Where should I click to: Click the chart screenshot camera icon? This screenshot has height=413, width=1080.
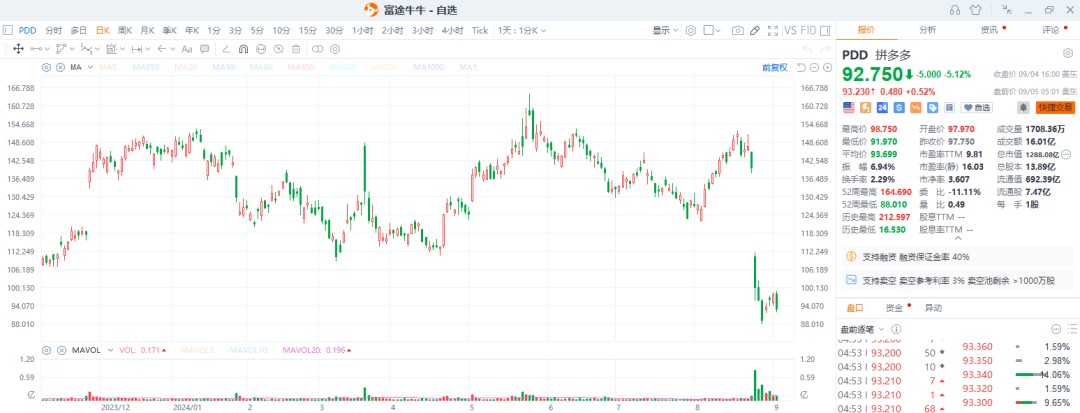[x=737, y=30]
